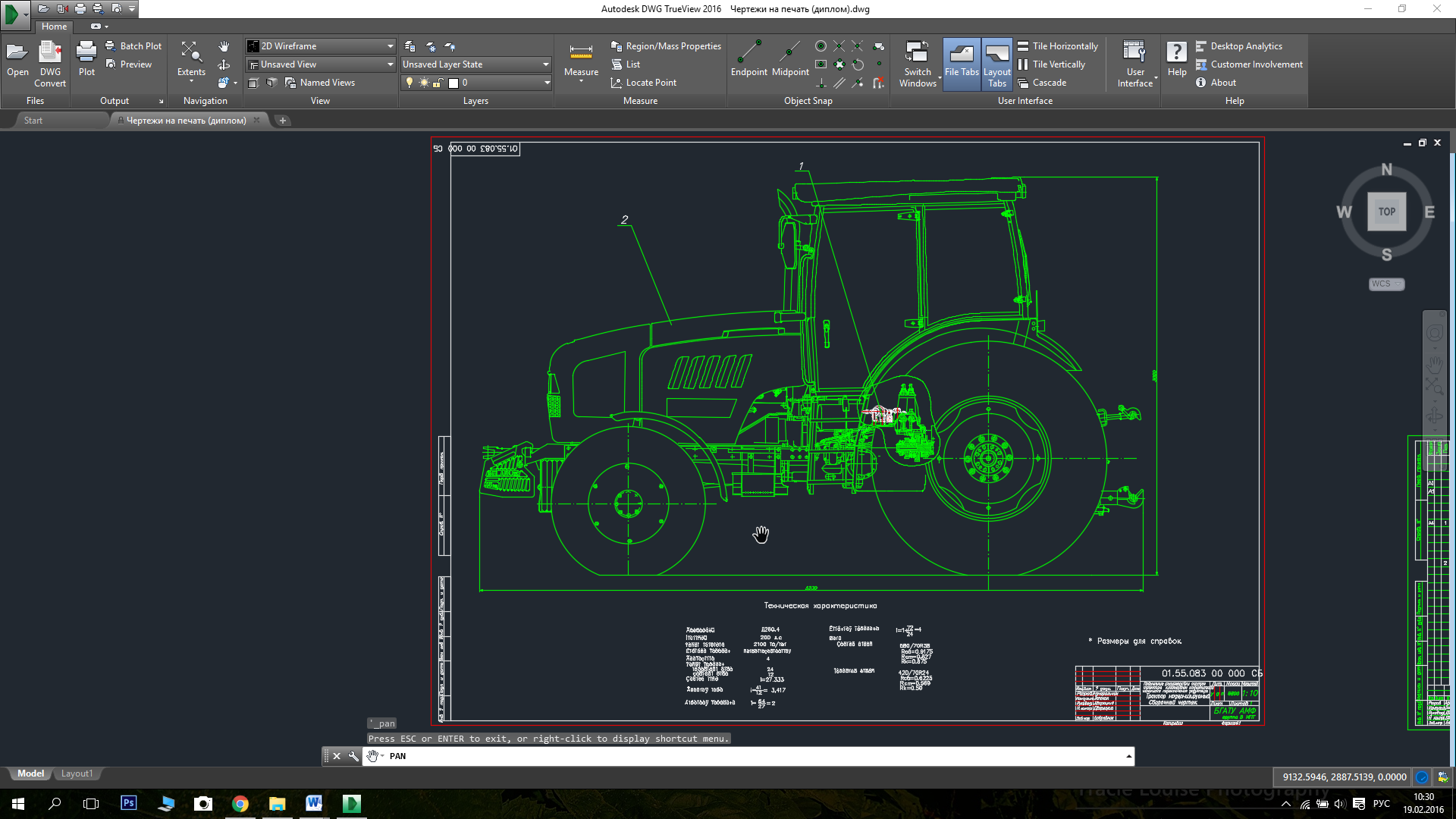Cascade the open windows
Viewport: 1456px width, 819px height.
click(x=1042, y=83)
